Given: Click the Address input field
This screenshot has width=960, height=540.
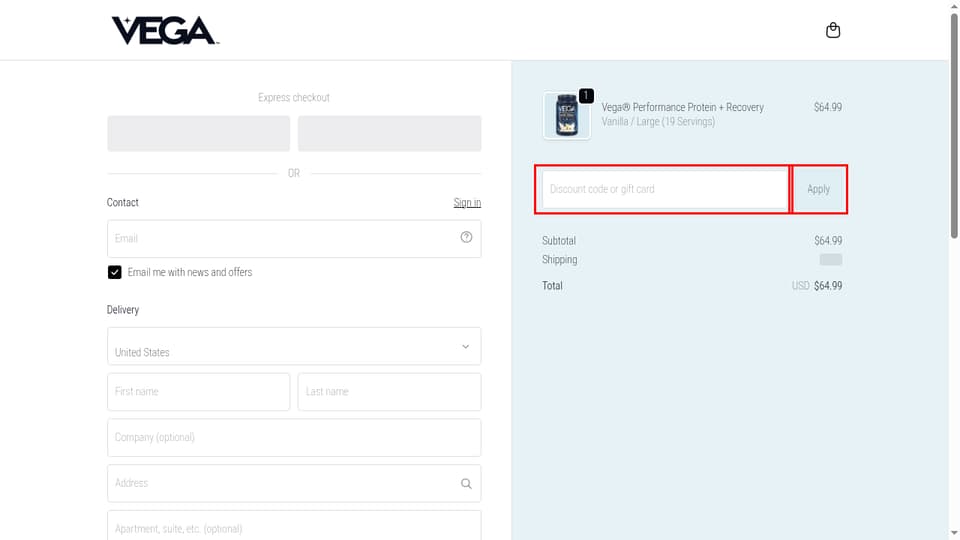Looking at the screenshot, I should click(294, 484).
